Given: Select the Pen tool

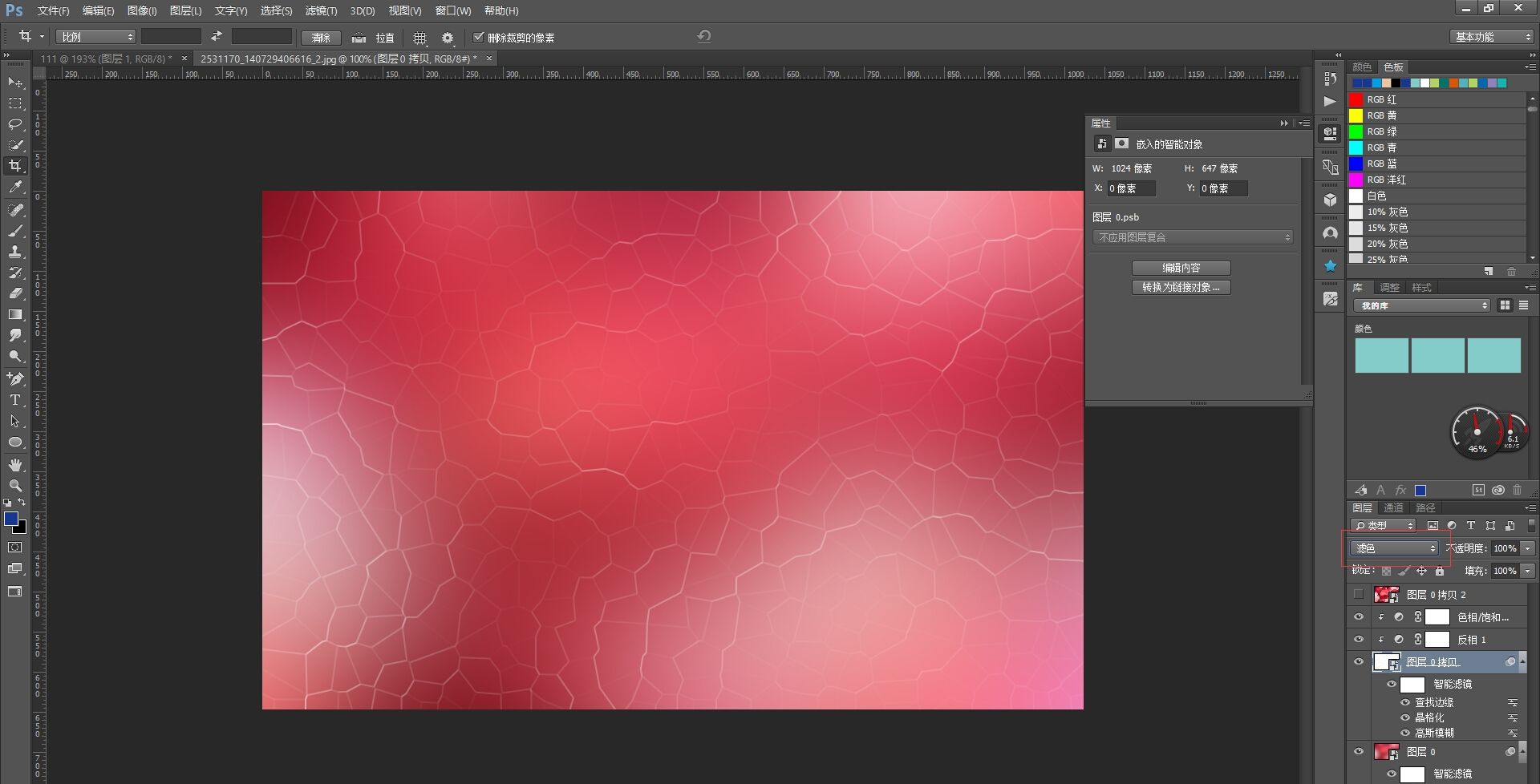Looking at the screenshot, I should (15, 378).
